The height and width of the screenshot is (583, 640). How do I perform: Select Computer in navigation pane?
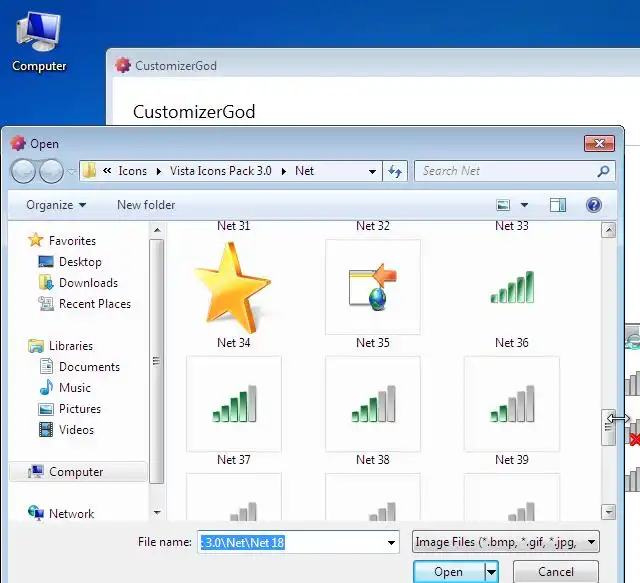[78, 472]
